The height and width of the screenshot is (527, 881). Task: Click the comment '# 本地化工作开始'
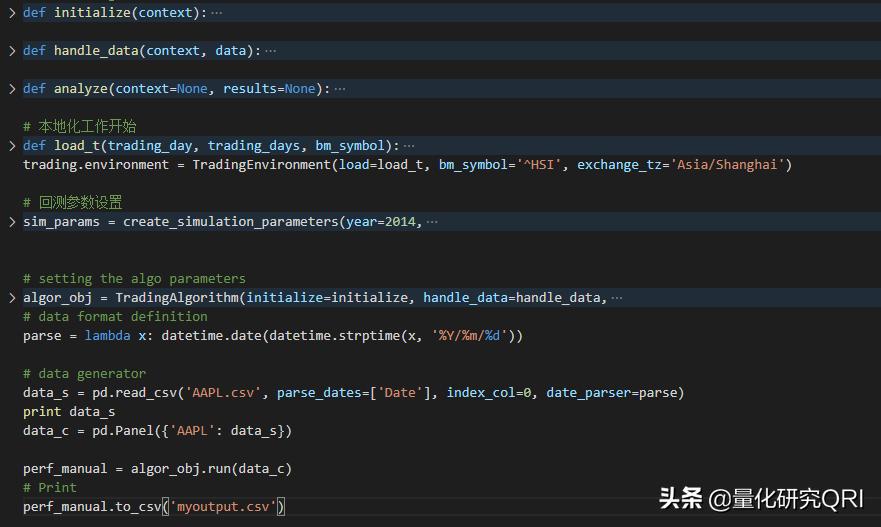[79, 126]
